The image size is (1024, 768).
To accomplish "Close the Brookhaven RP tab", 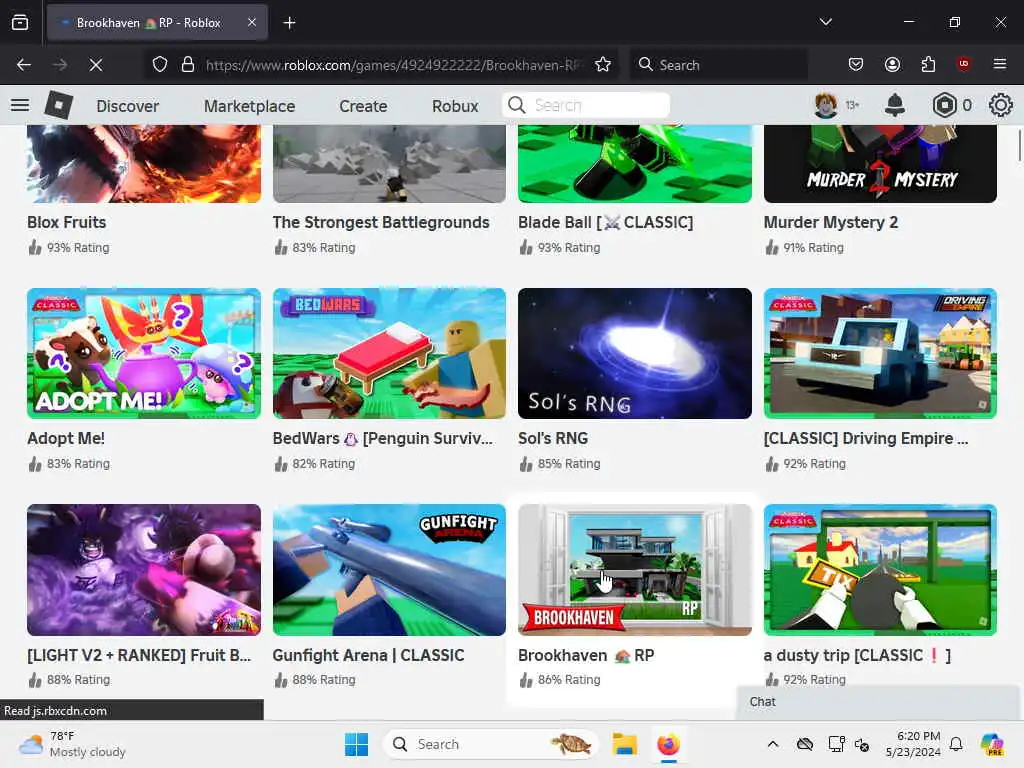I will pyautogui.click(x=252, y=22).
